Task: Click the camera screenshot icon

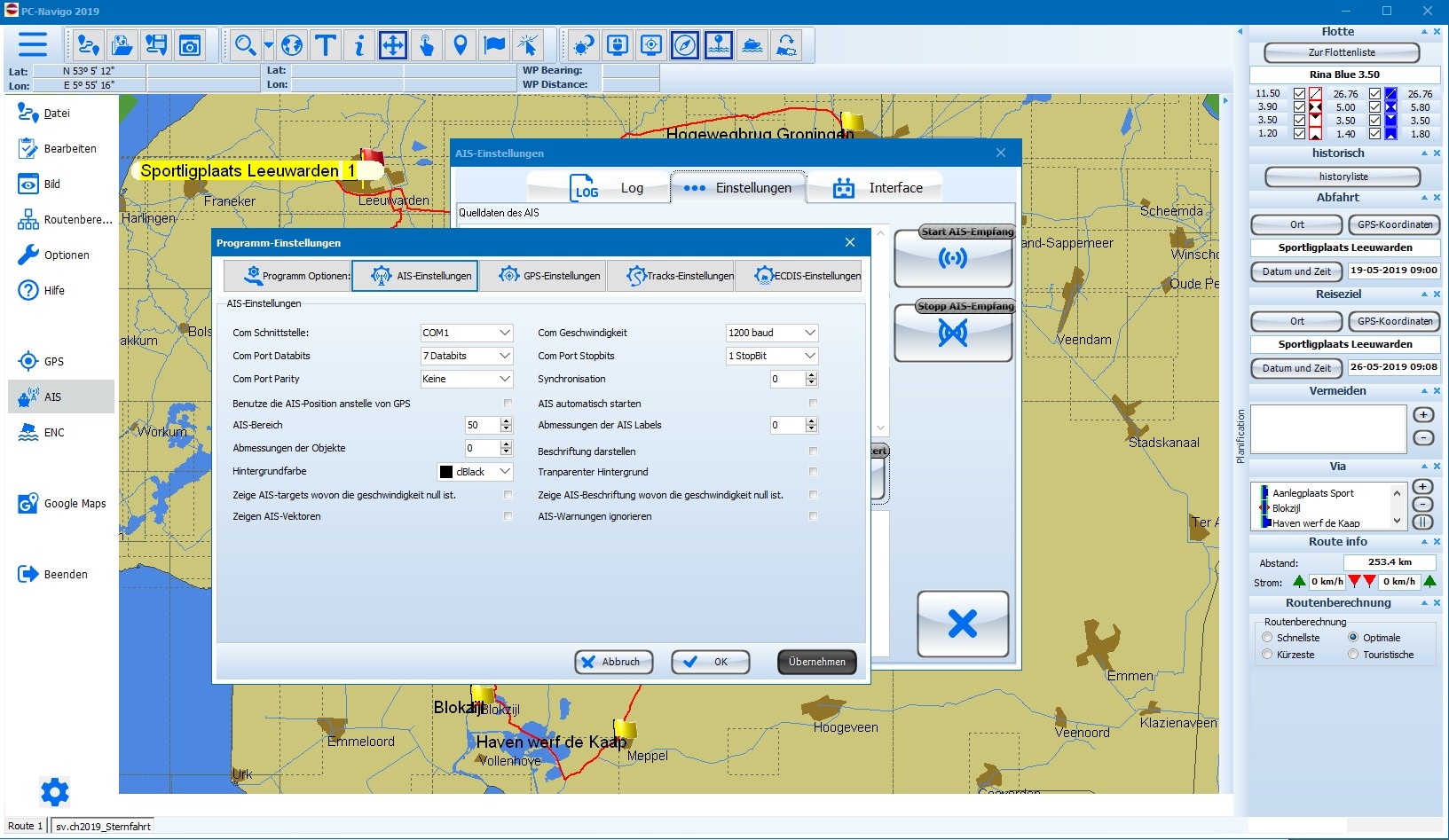Action: pos(190,44)
